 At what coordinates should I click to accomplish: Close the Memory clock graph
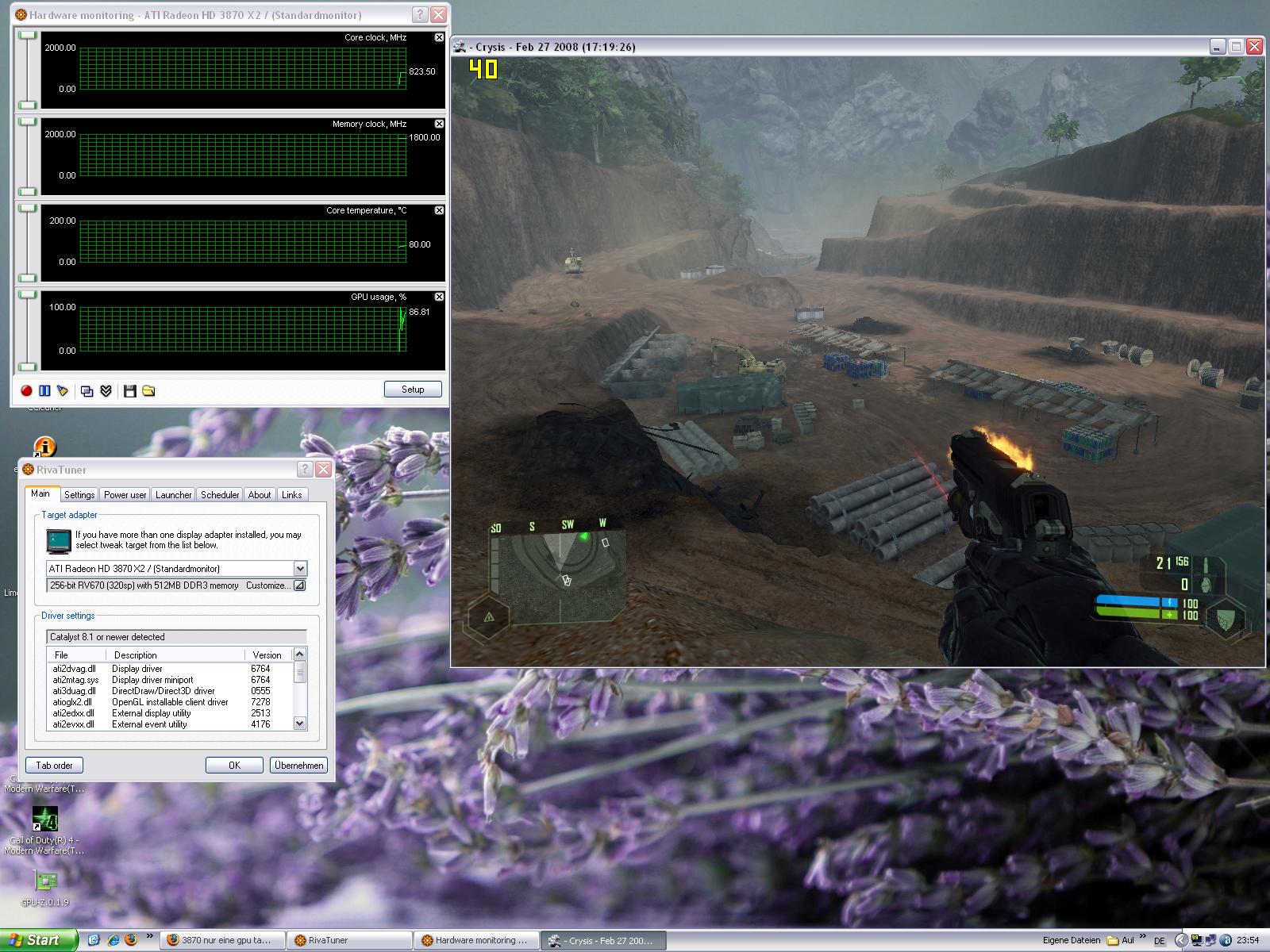coord(440,124)
